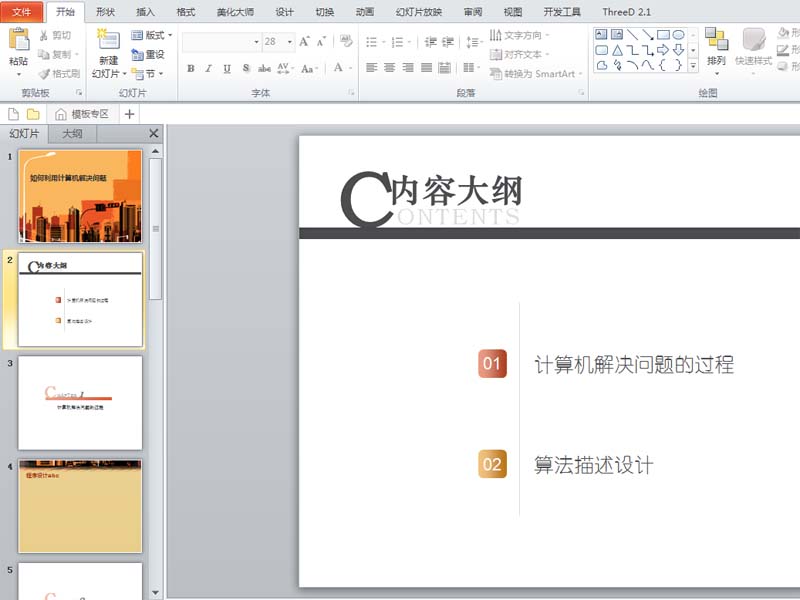Image resolution: width=800 pixels, height=600 pixels.
Task: Click the Paste icon in clipboard group
Action: click(19, 40)
